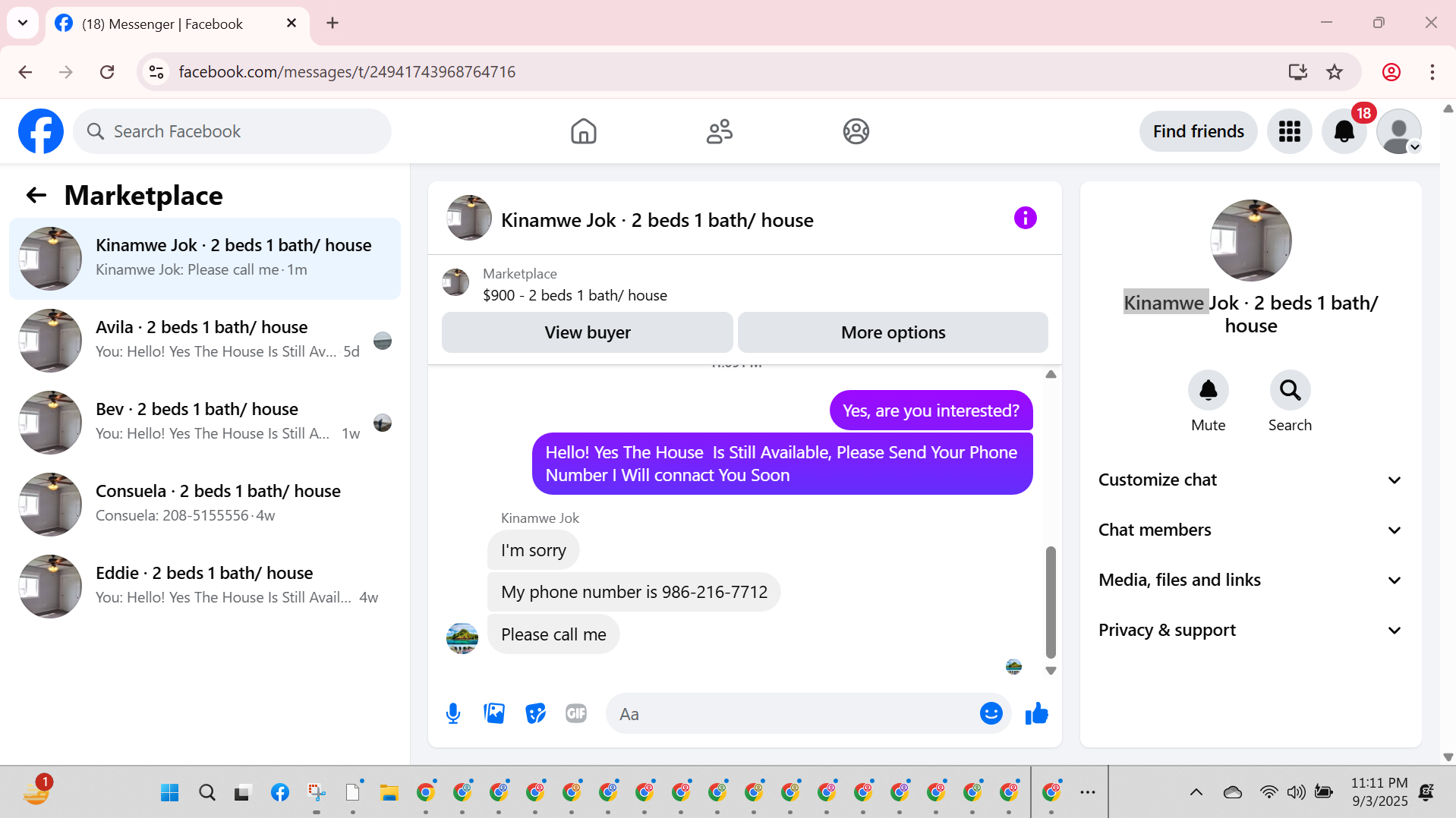Click the chat scrollbar thumb
The image size is (1456, 818).
coord(1051,602)
